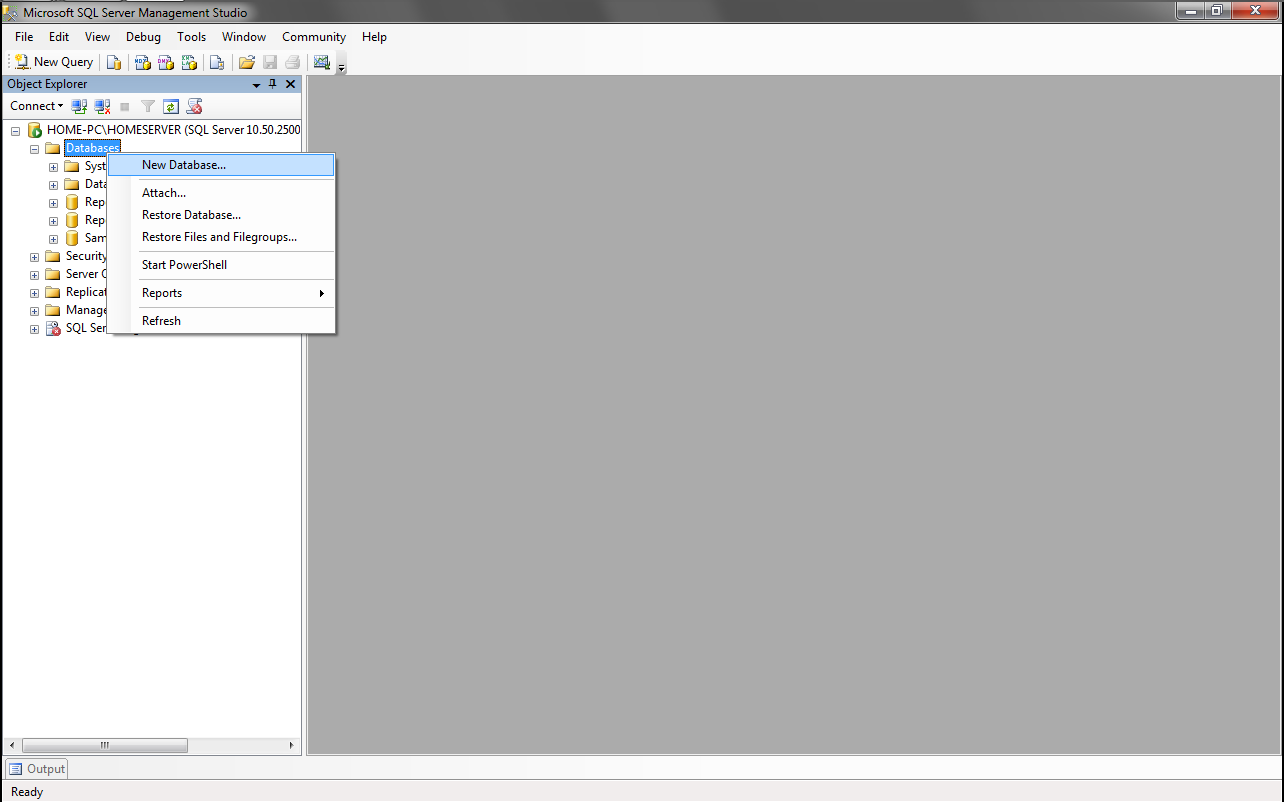The width and height of the screenshot is (1284, 802).
Task: Select the highlighted Databases tree label
Action: click(92, 148)
